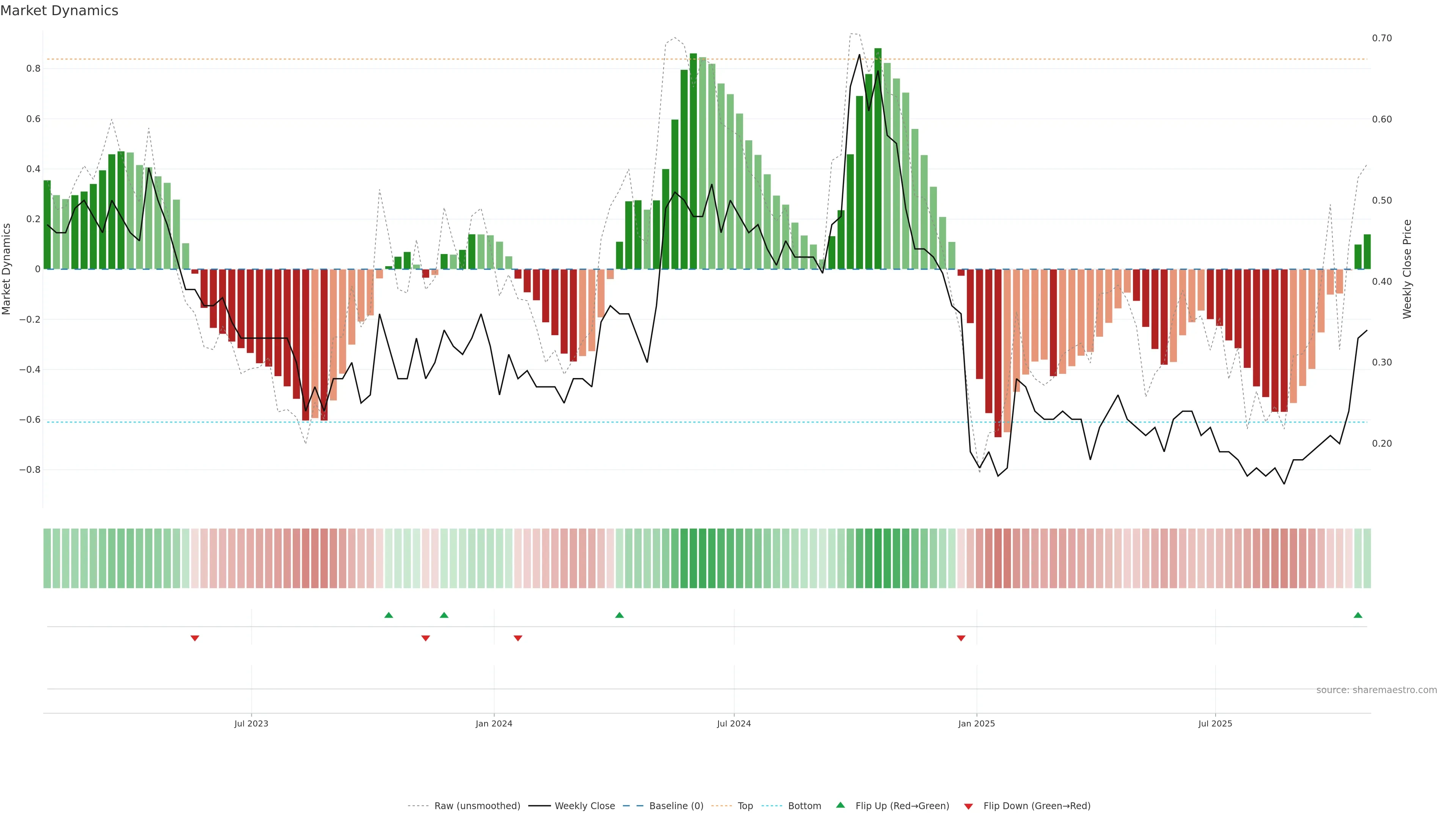Click the red flip-down marker just after Jan 2024
The height and width of the screenshot is (819, 1456).
click(x=518, y=638)
